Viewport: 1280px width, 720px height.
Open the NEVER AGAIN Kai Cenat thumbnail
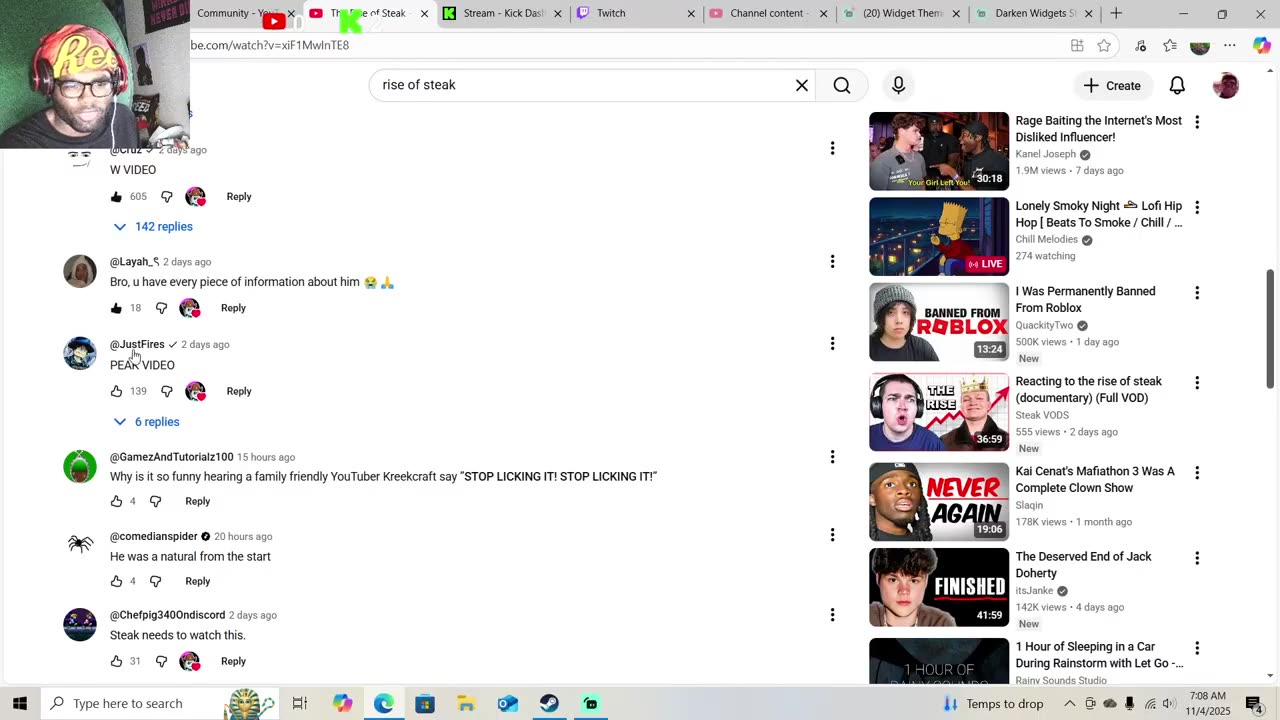pos(939,501)
